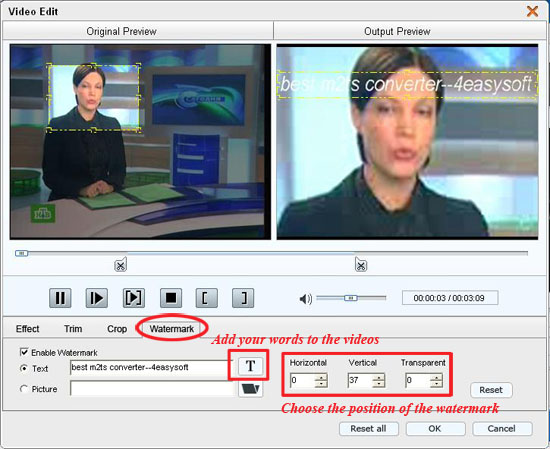This screenshot has width=550, height=449.
Task: Open font settings with the T button
Action: point(250,366)
